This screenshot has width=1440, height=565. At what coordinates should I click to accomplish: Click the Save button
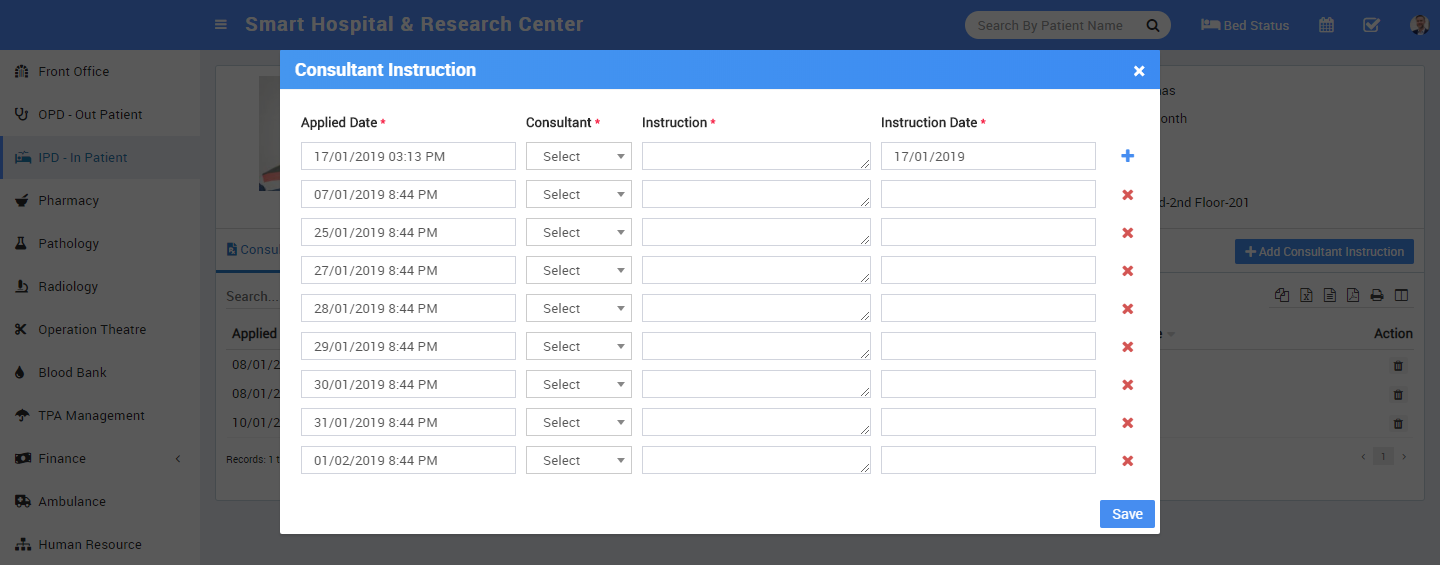click(1127, 514)
